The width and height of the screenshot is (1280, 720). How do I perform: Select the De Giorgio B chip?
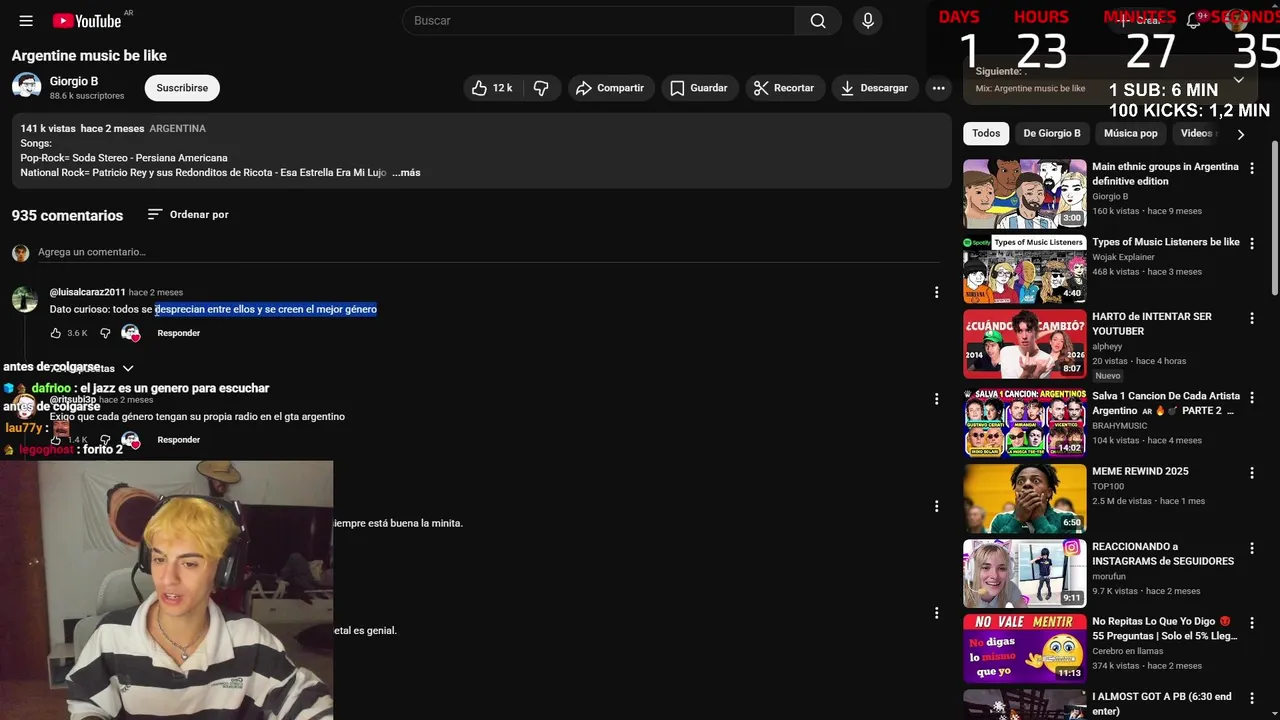pyautogui.click(x=1052, y=133)
